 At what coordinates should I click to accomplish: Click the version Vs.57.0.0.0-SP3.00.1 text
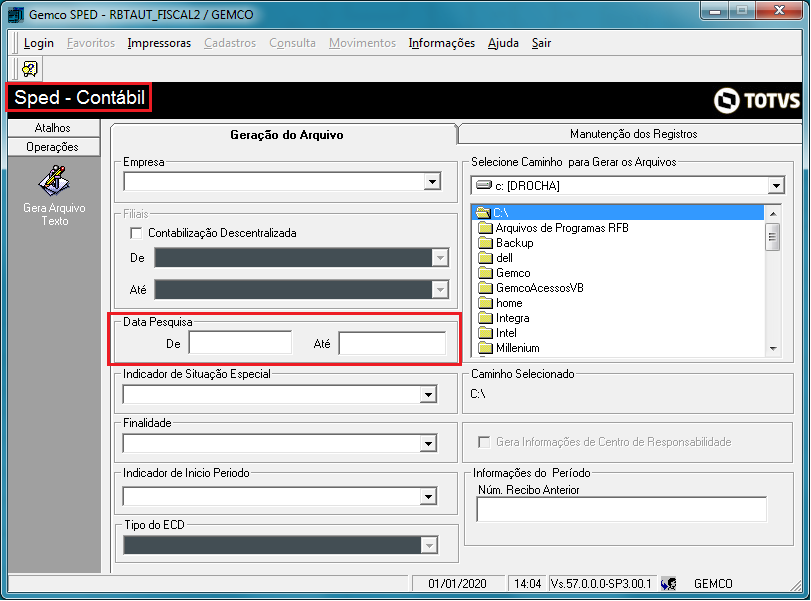(x=602, y=584)
